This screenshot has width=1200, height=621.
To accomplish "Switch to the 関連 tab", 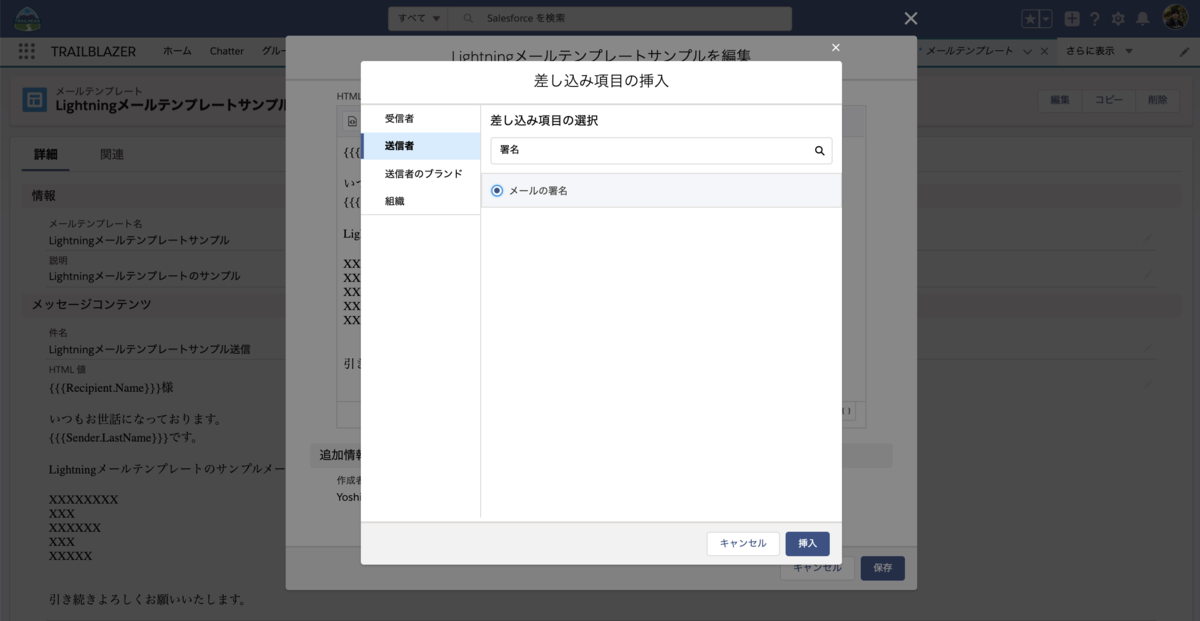I will [x=112, y=154].
